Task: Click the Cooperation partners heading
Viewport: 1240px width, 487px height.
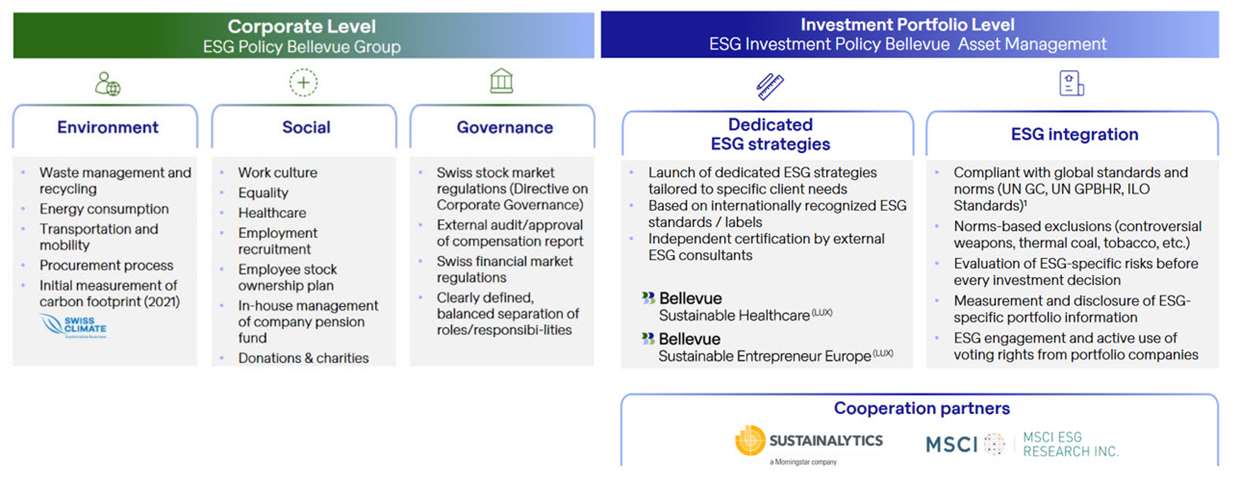Action: point(921,408)
